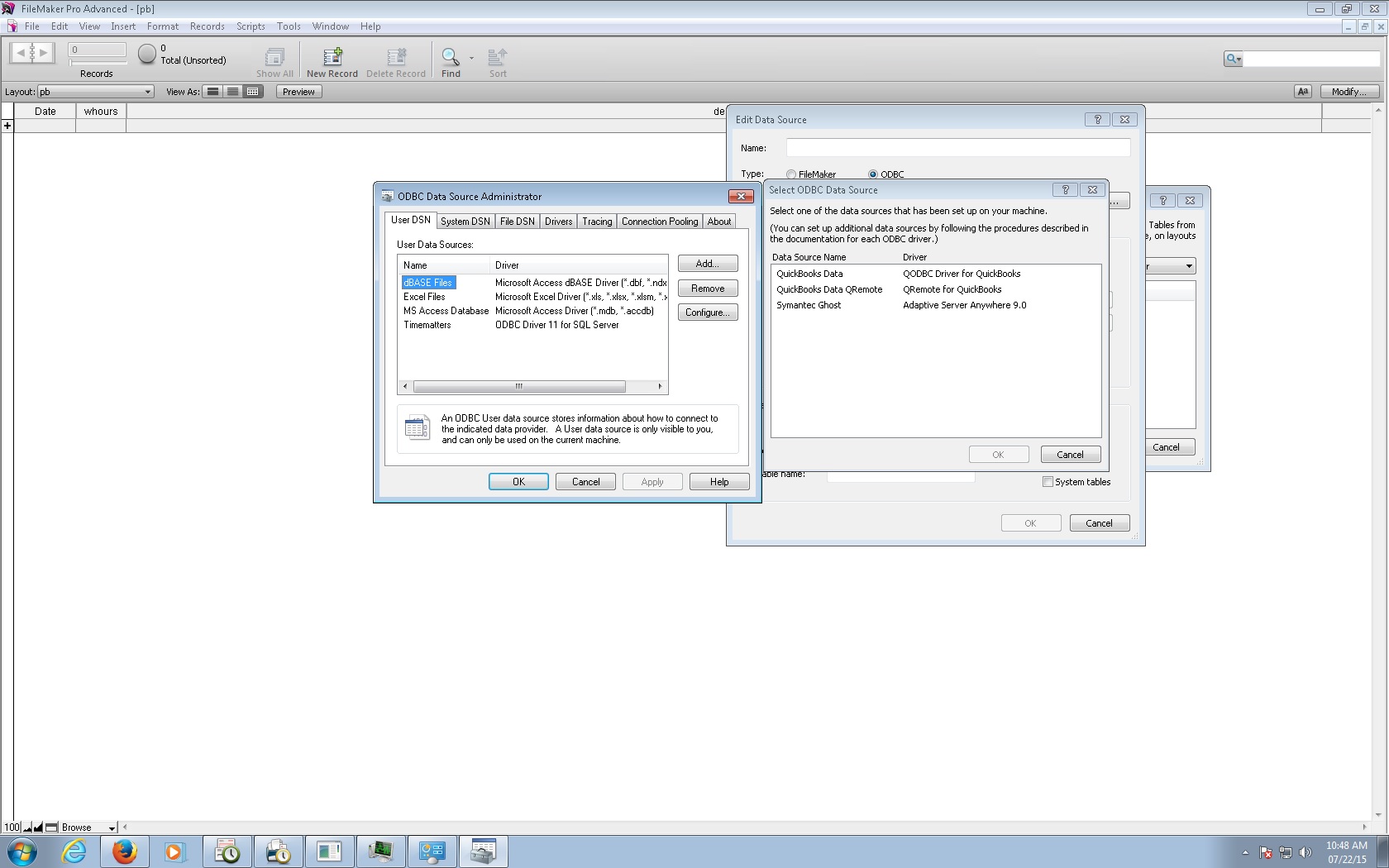
Task: Select the MS Access Database data source
Action: (x=534, y=311)
